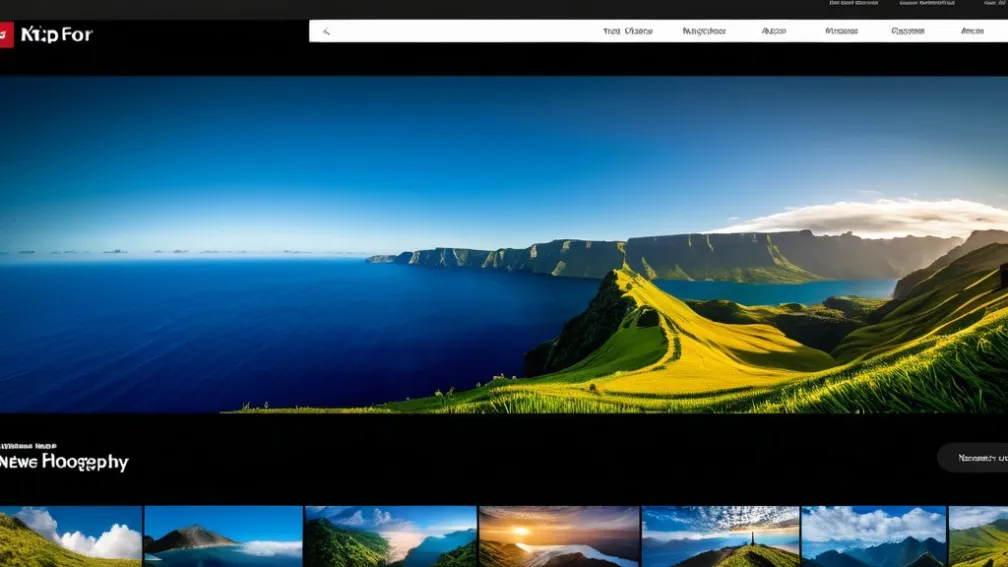Open the fifth navigation bar menu item
Screen dimensions: 1008x567
click(907, 31)
